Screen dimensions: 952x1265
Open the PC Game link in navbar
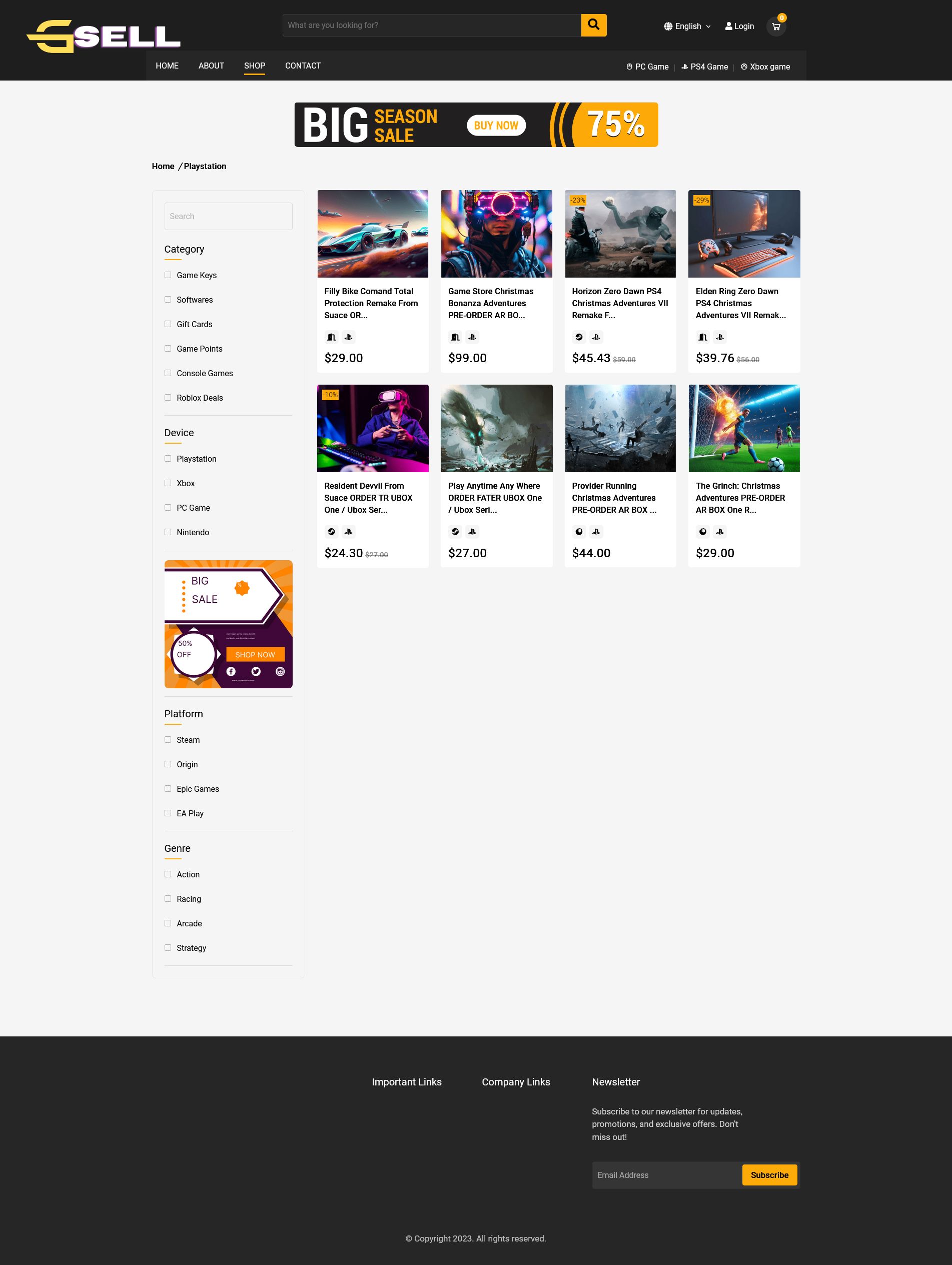click(647, 67)
